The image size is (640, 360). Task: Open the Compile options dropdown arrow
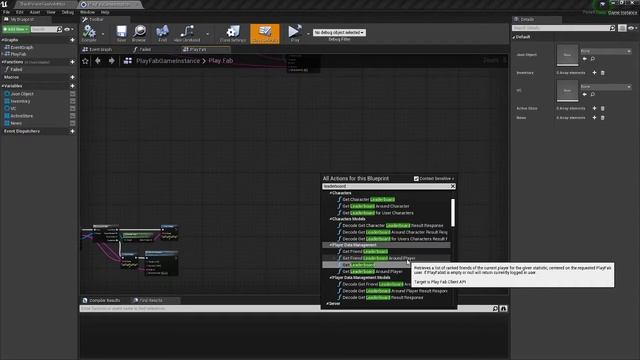[102, 34]
